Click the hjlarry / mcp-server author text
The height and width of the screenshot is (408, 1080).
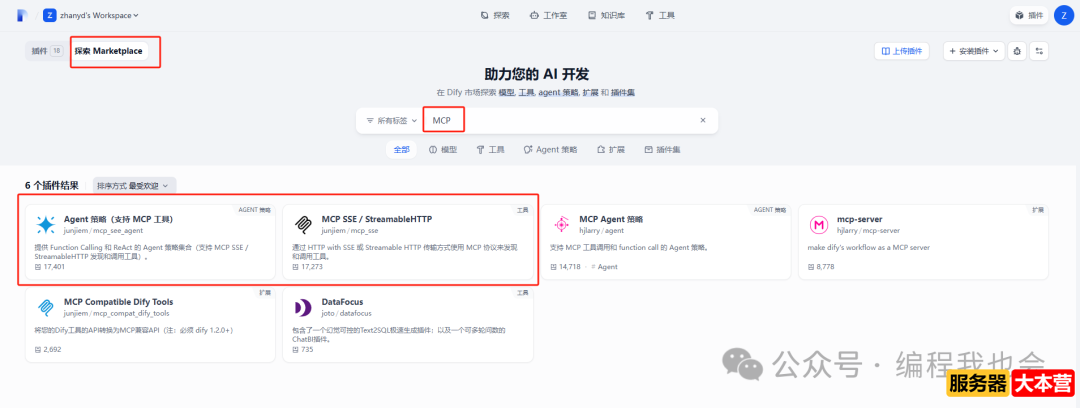click(868, 230)
